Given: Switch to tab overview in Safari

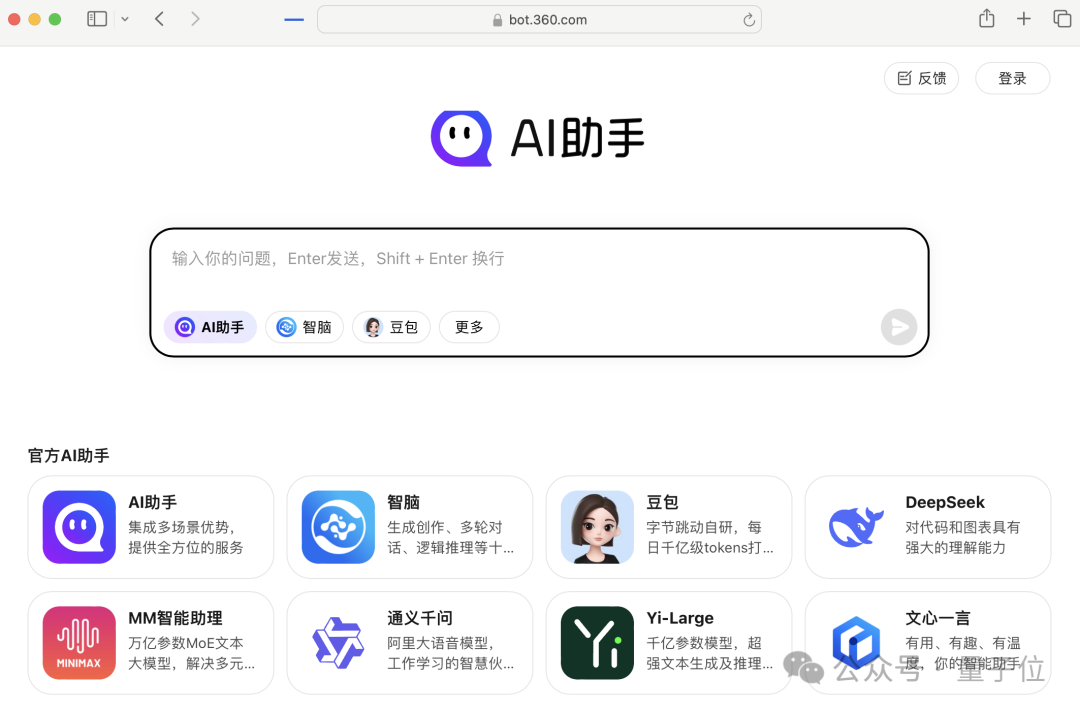Looking at the screenshot, I should point(1062,18).
